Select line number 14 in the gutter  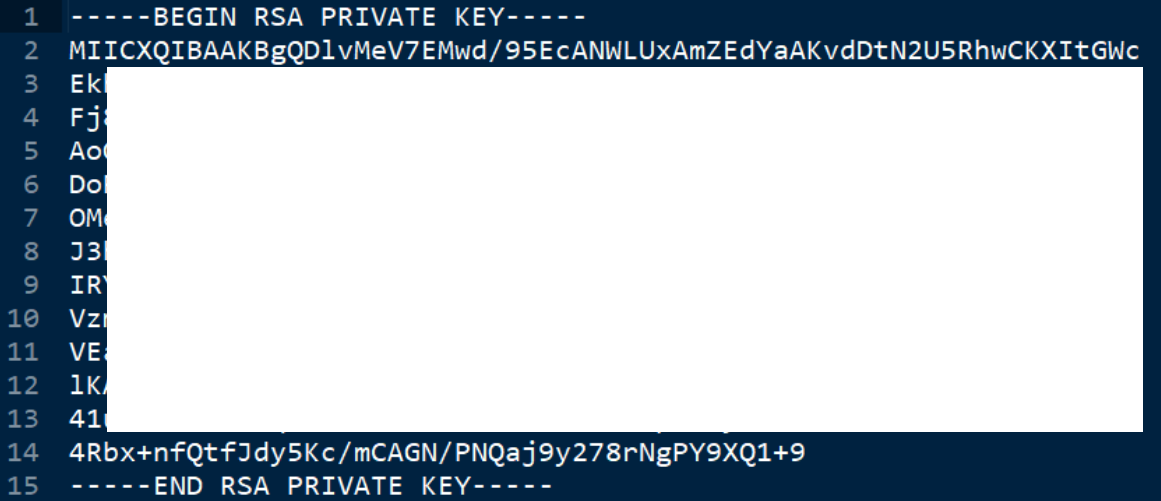[x=23, y=454]
